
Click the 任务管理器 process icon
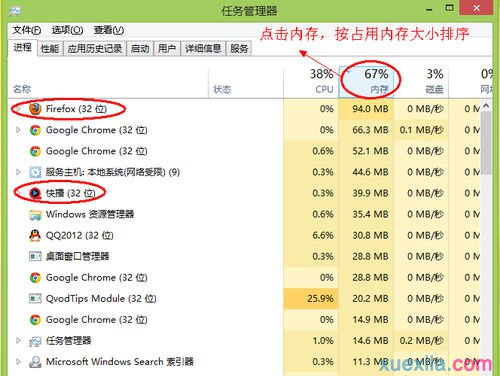(35, 341)
